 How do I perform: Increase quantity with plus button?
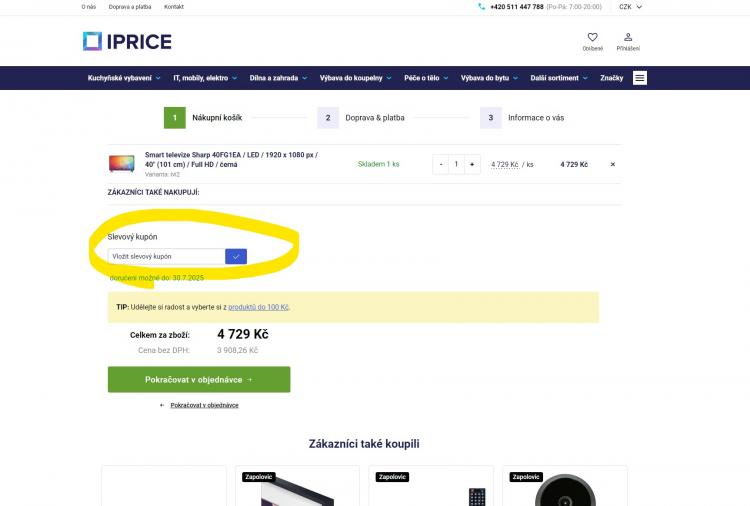(x=472, y=164)
